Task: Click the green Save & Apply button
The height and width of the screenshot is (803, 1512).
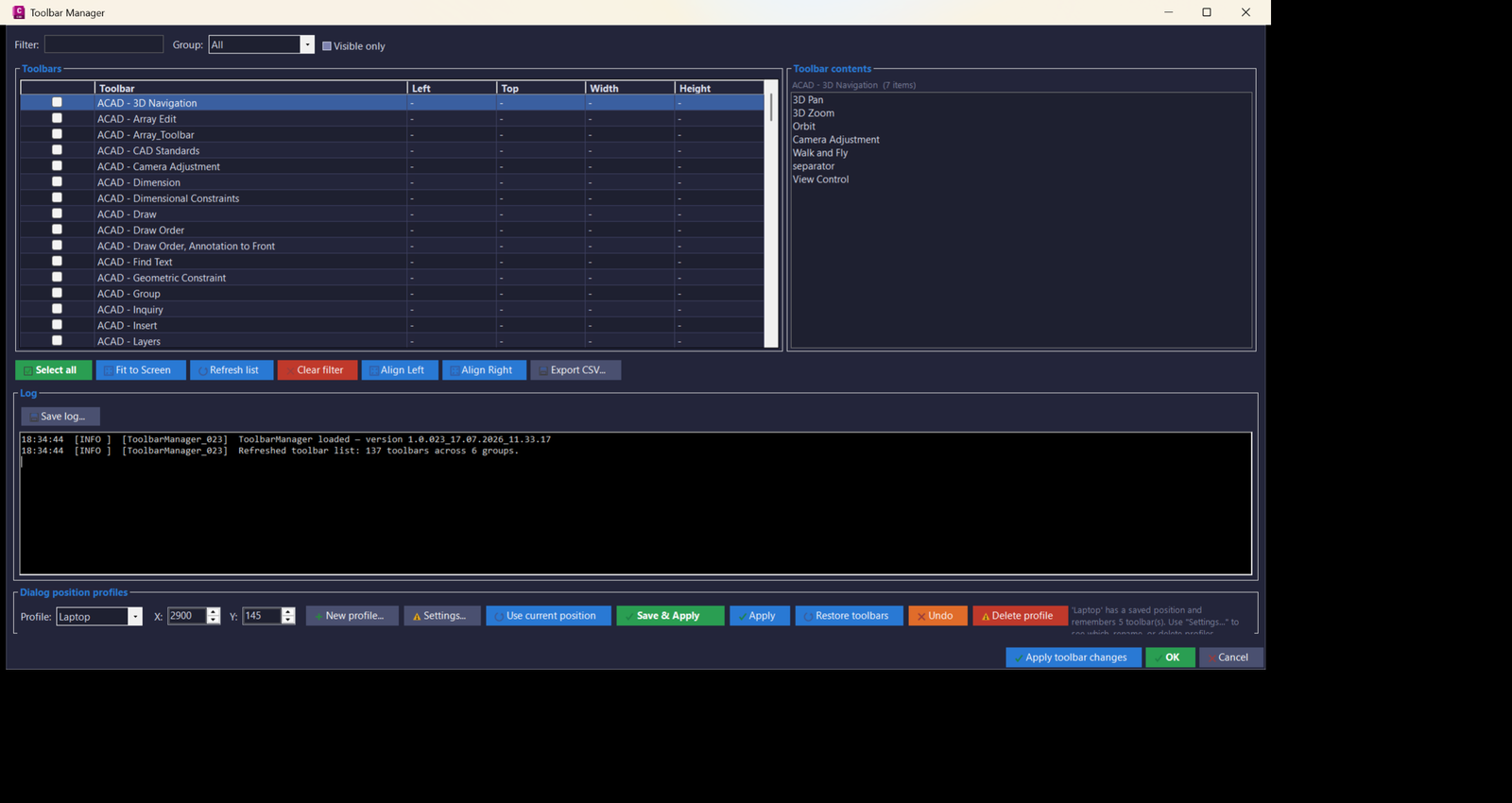Action: pos(670,616)
